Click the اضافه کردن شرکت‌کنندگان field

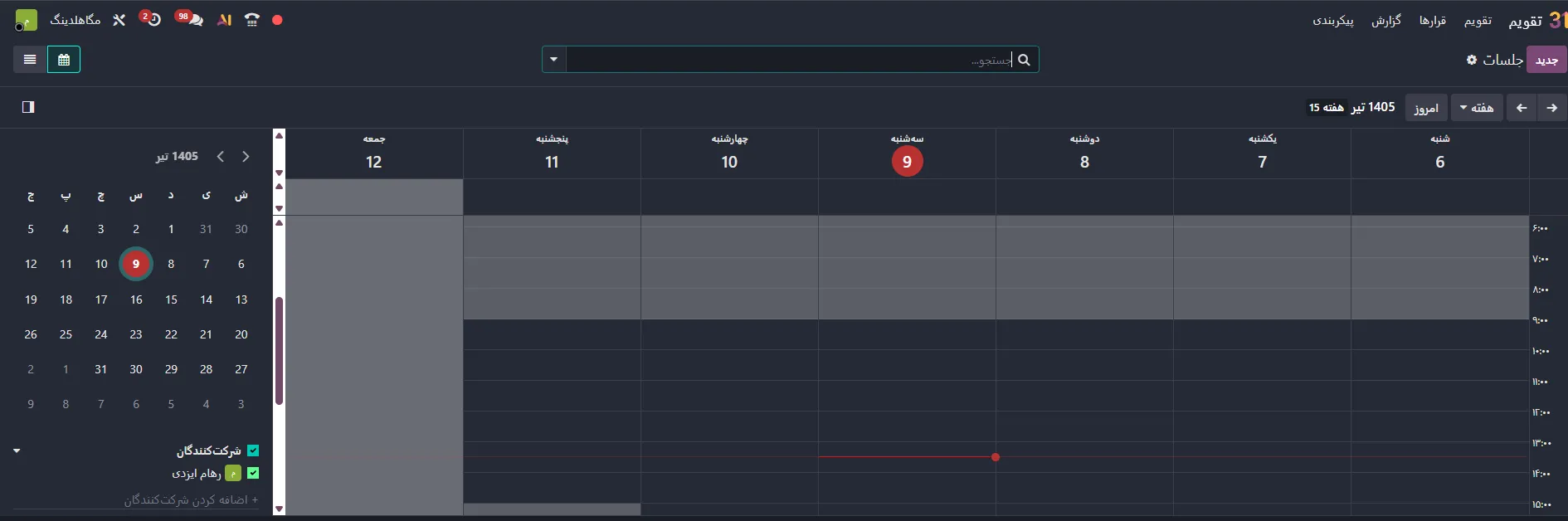(x=136, y=499)
